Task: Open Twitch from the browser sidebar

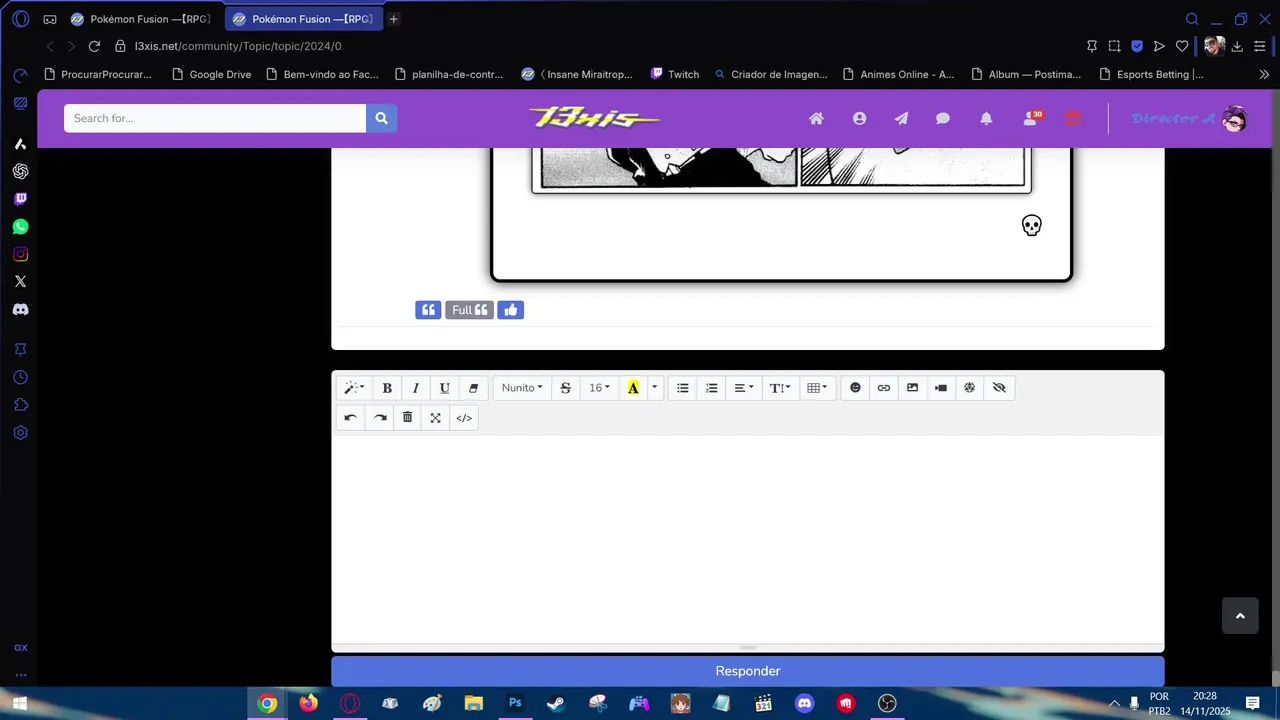Action: pyautogui.click(x=20, y=199)
